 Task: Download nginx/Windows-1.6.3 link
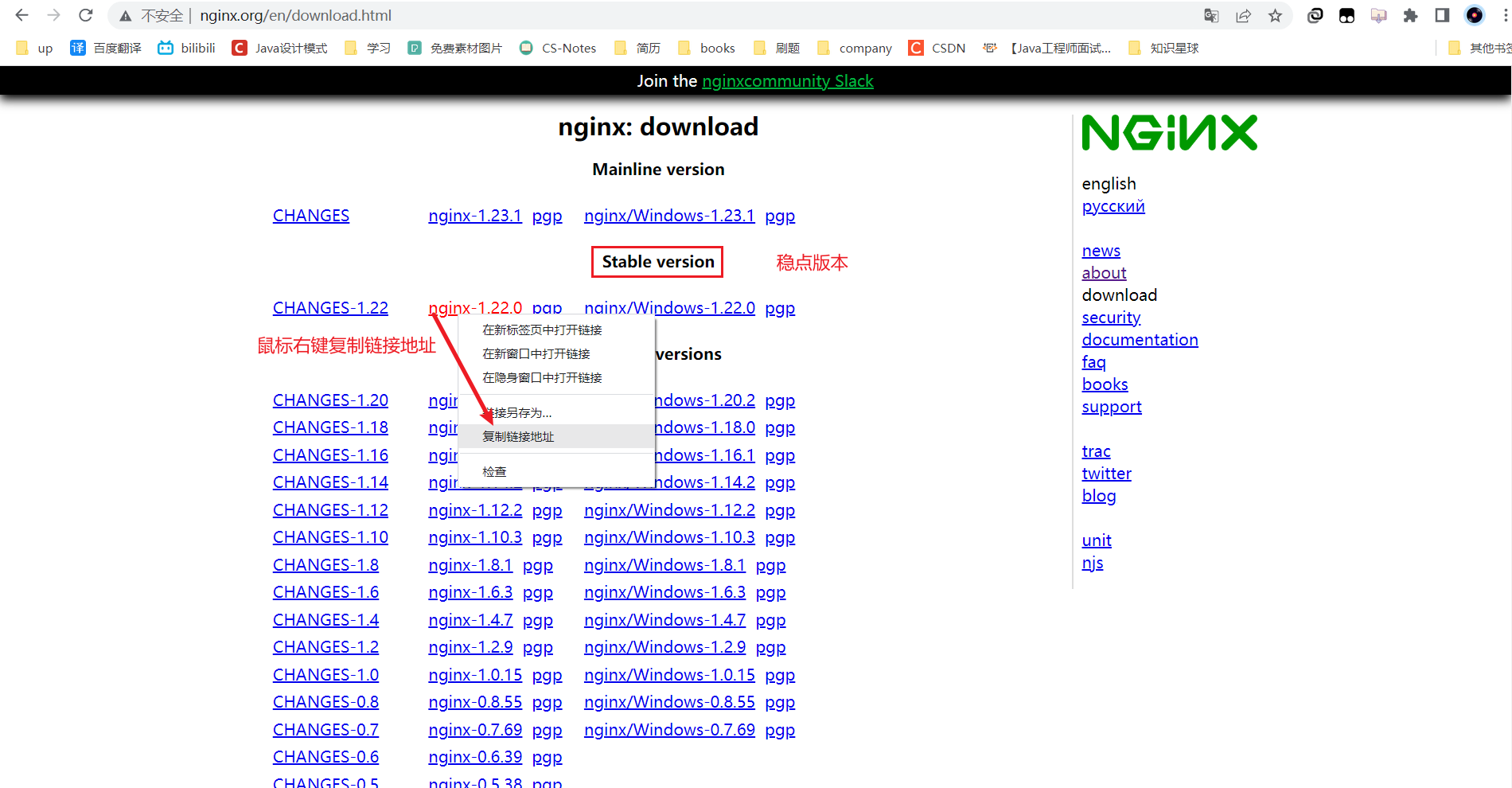(x=664, y=592)
